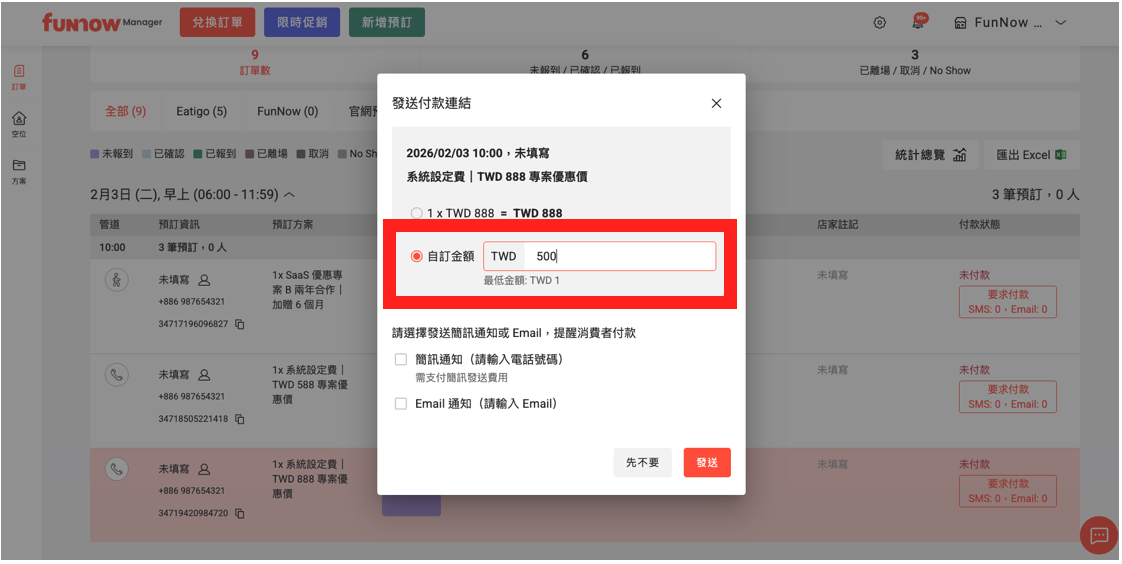Image resolution: width=1122 pixels, height=564 pixels.
Task: Enable the Email 通知 checkbox
Action: (401, 404)
